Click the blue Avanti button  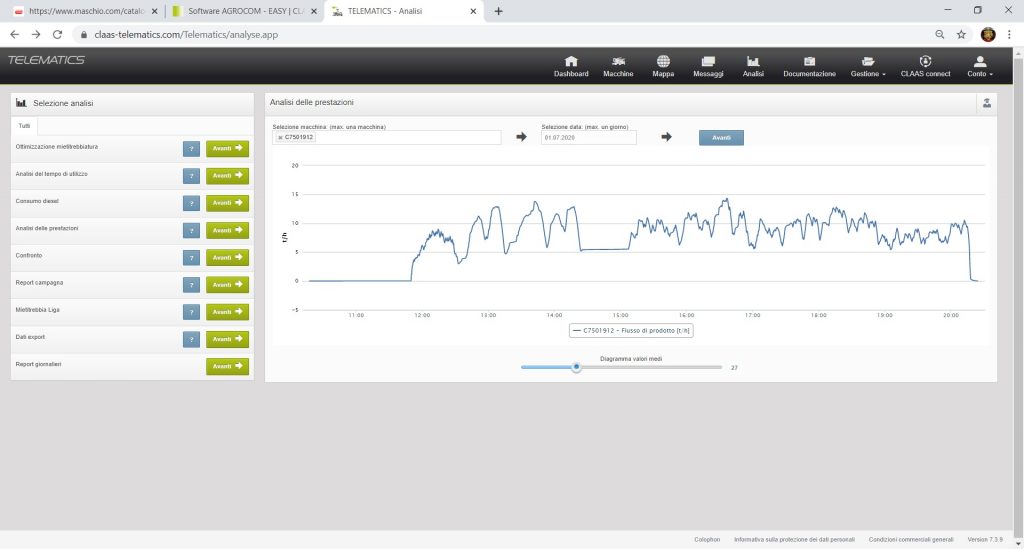point(721,138)
